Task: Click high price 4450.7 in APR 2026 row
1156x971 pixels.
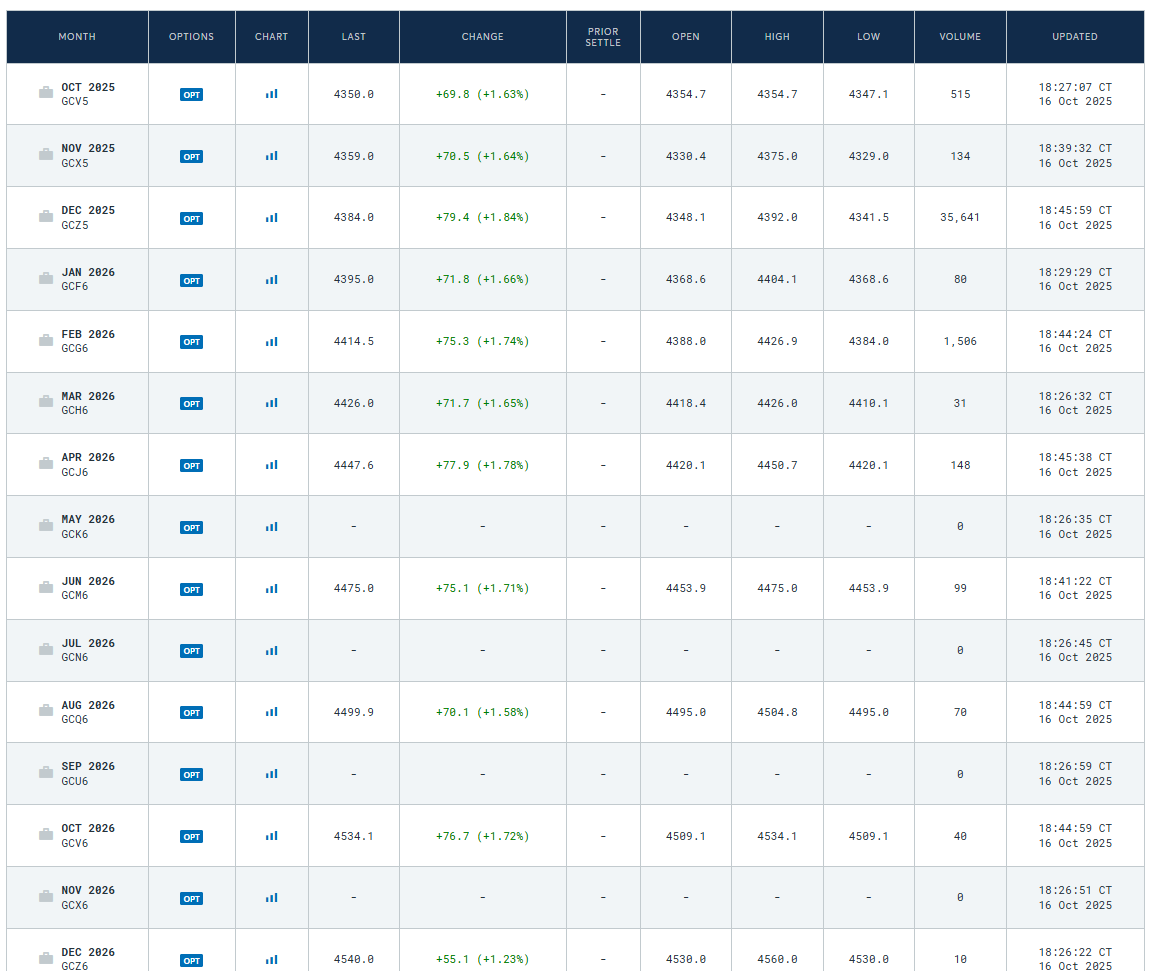Action: coord(777,465)
